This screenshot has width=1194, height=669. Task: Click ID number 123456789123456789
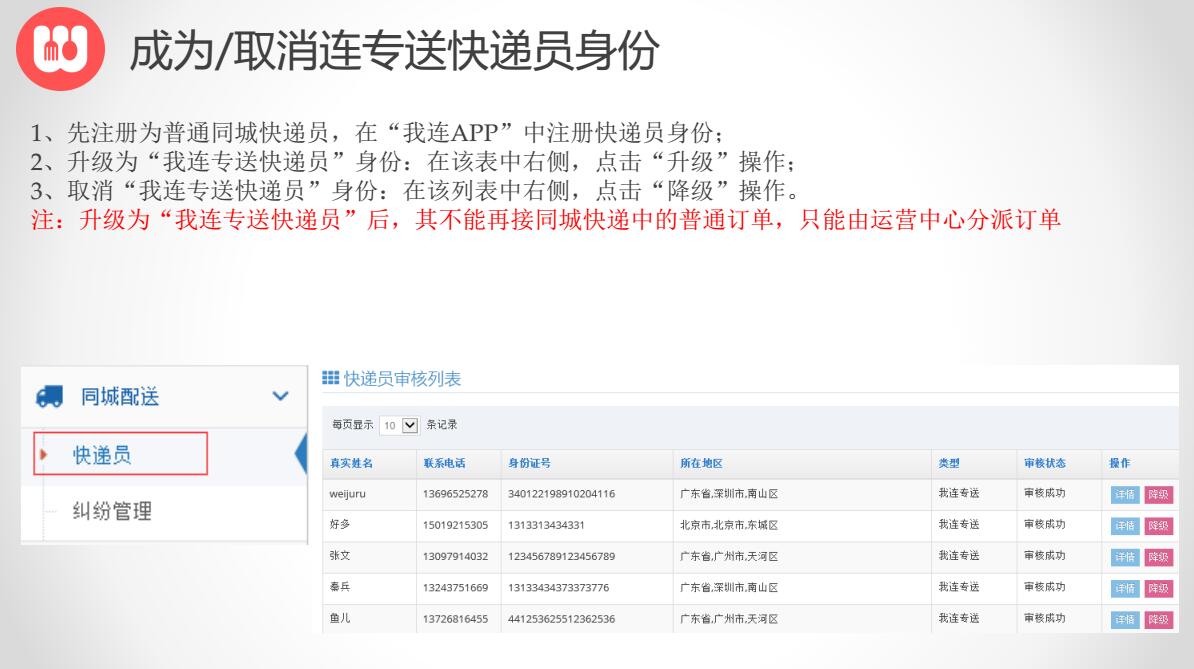pos(561,556)
